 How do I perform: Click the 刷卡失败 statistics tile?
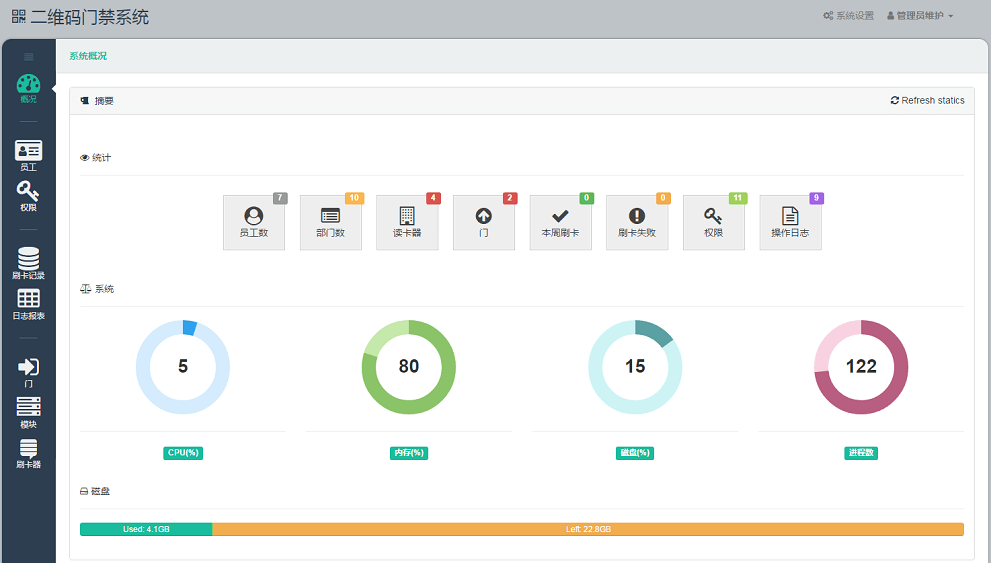point(637,222)
